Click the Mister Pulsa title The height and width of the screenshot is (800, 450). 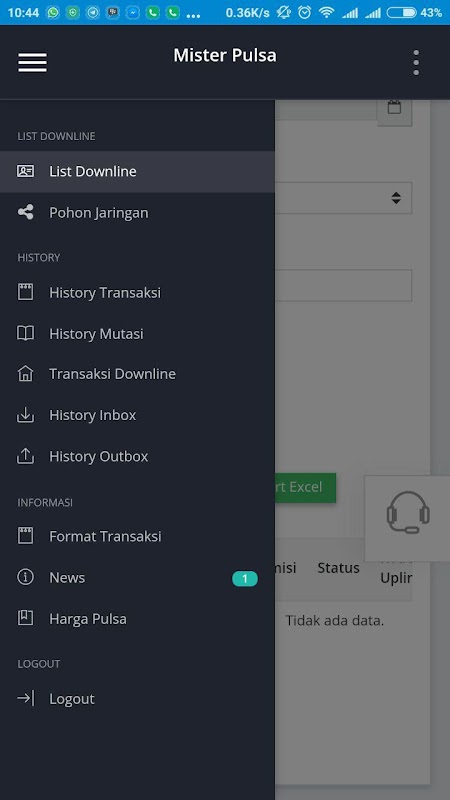tap(225, 55)
